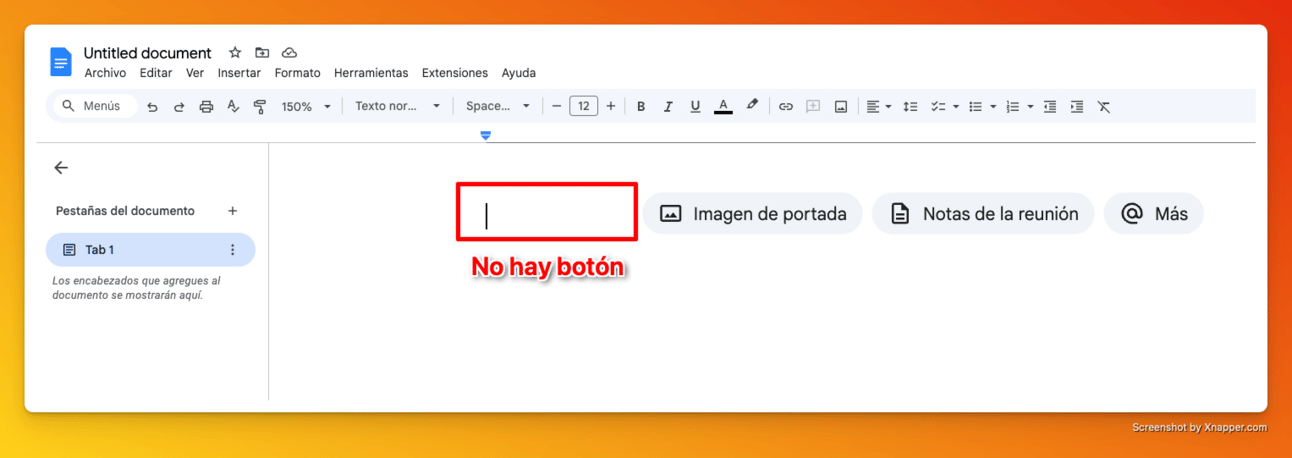Click the Menús search box
The image size is (1292, 458).
(95, 106)
